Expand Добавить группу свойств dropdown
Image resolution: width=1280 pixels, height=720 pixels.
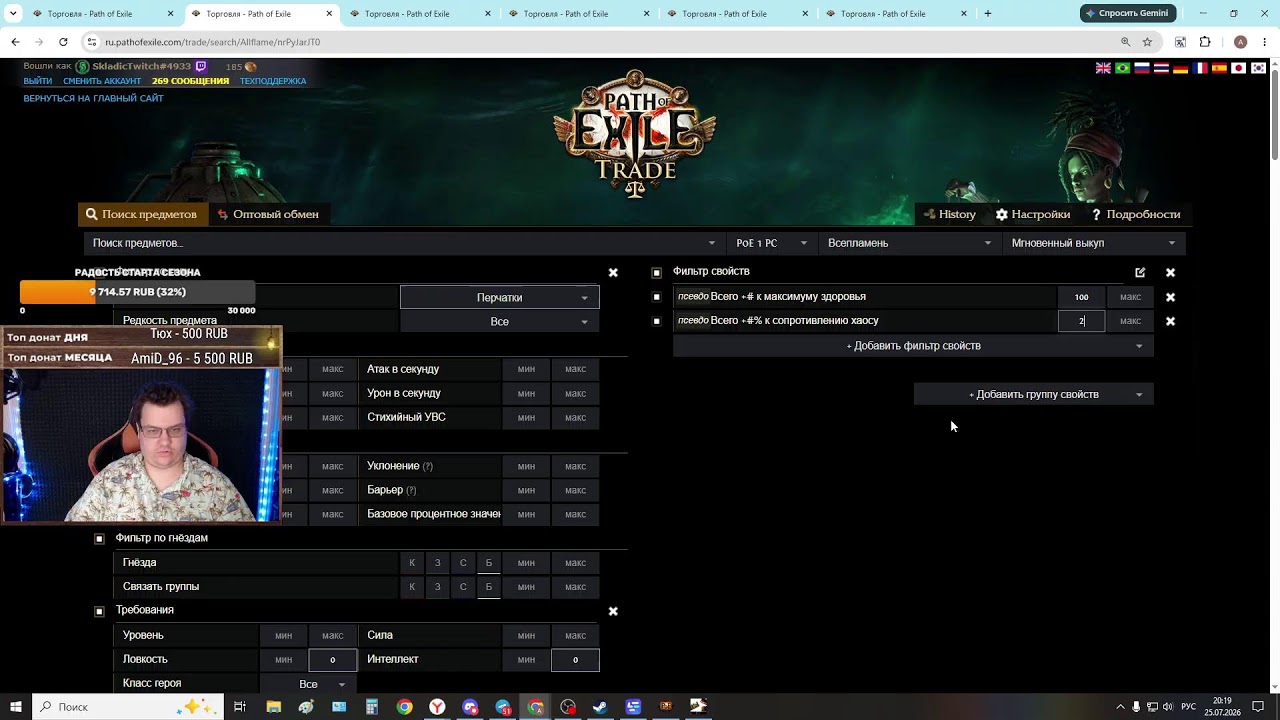1034,394
